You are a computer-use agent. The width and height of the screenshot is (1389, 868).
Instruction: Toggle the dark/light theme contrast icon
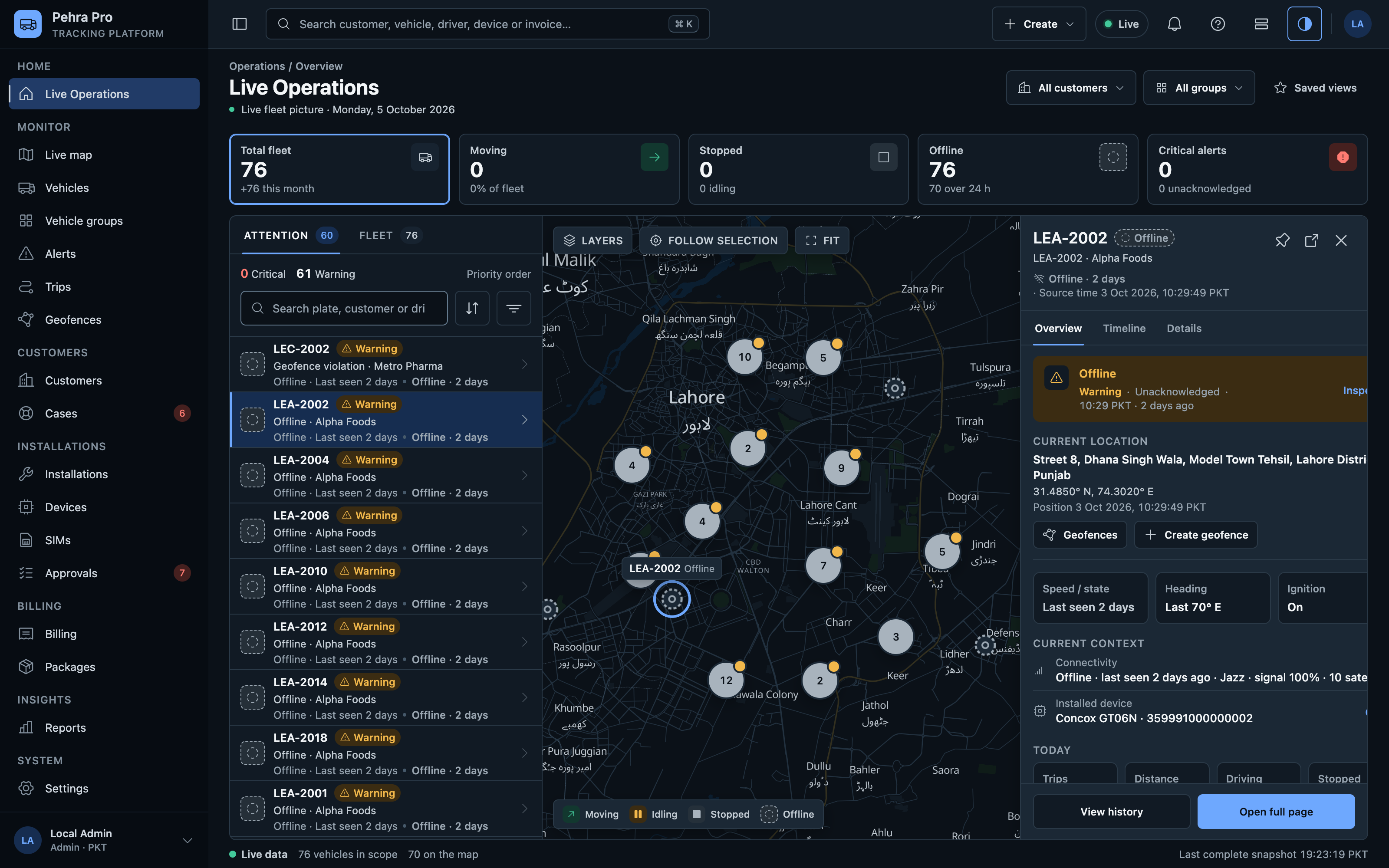click(x=1304, y=24)
